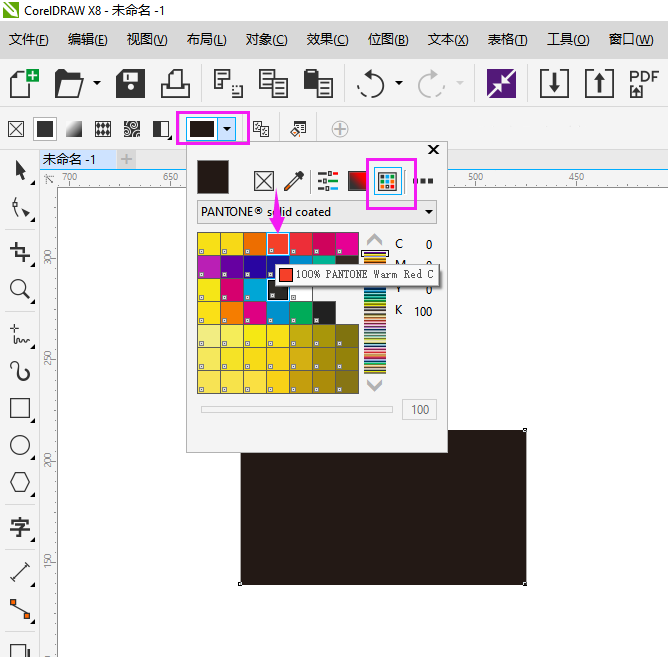The width and height of the screenshot is (668, 657).
Task: Select the Artistic Media tool
Action: coord(20,371)
